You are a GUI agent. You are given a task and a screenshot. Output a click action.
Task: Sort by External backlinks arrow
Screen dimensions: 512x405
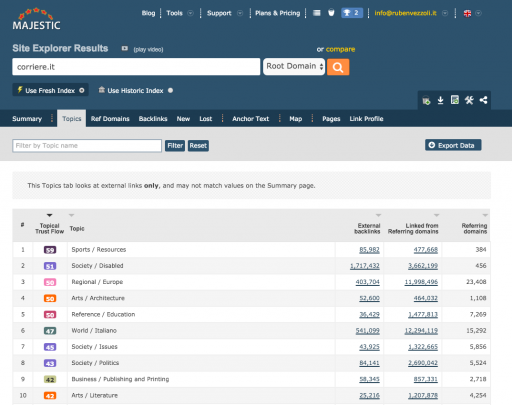tap(378, 215)
